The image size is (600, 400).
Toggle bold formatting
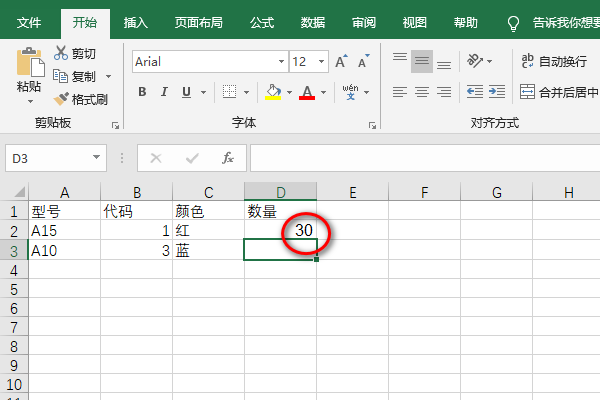[142, 92]
